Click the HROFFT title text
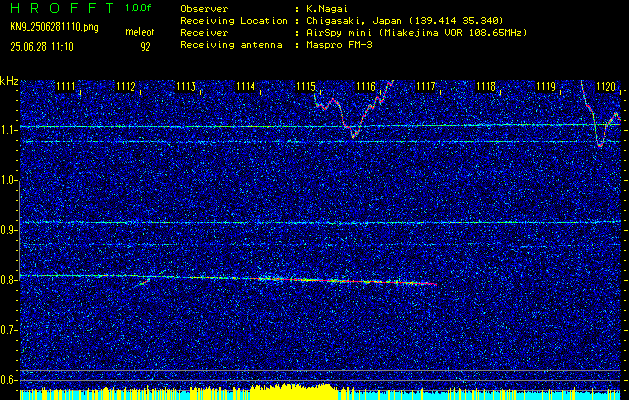Image resolution: width=629 pixels, height=400 pixels. (x=63, y=8)
